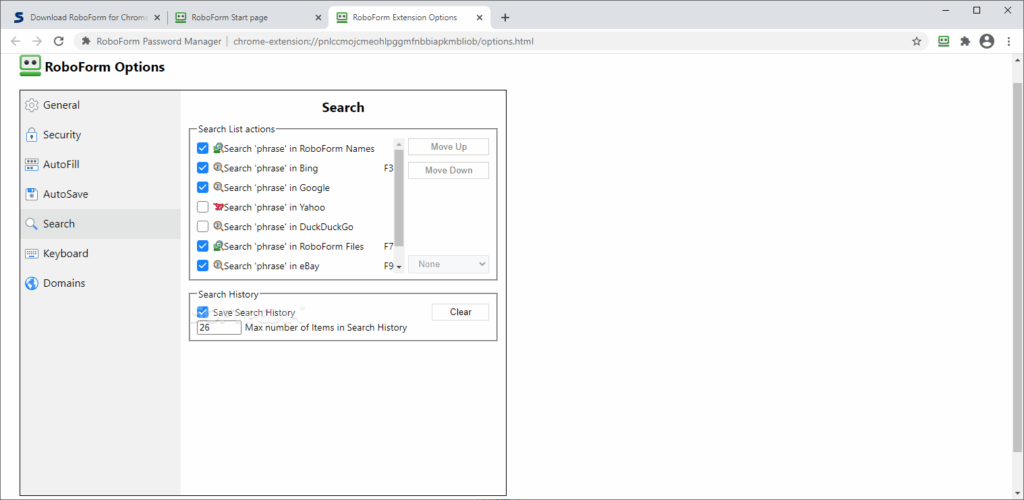This screenshot has width=1024, height=500.
Task: Click the extension puzzle icon in address bar
Action: 86,41
